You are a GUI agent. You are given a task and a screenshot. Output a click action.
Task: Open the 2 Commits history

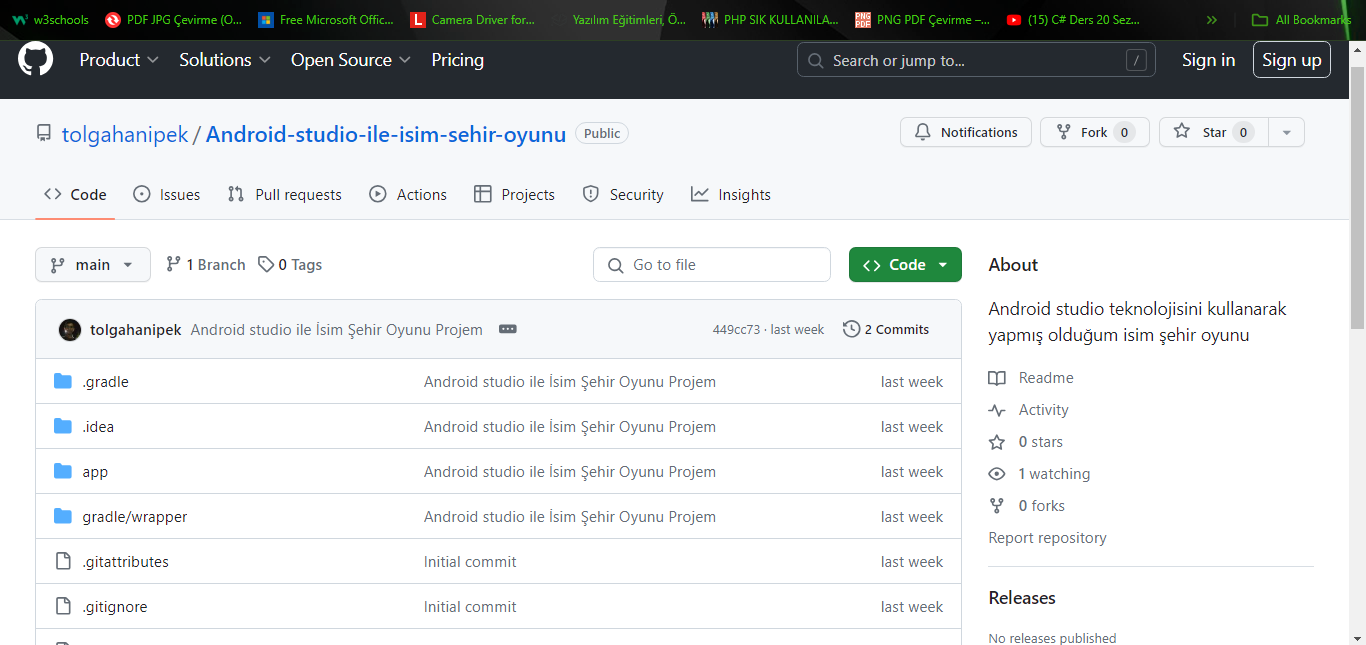[886, 329]
